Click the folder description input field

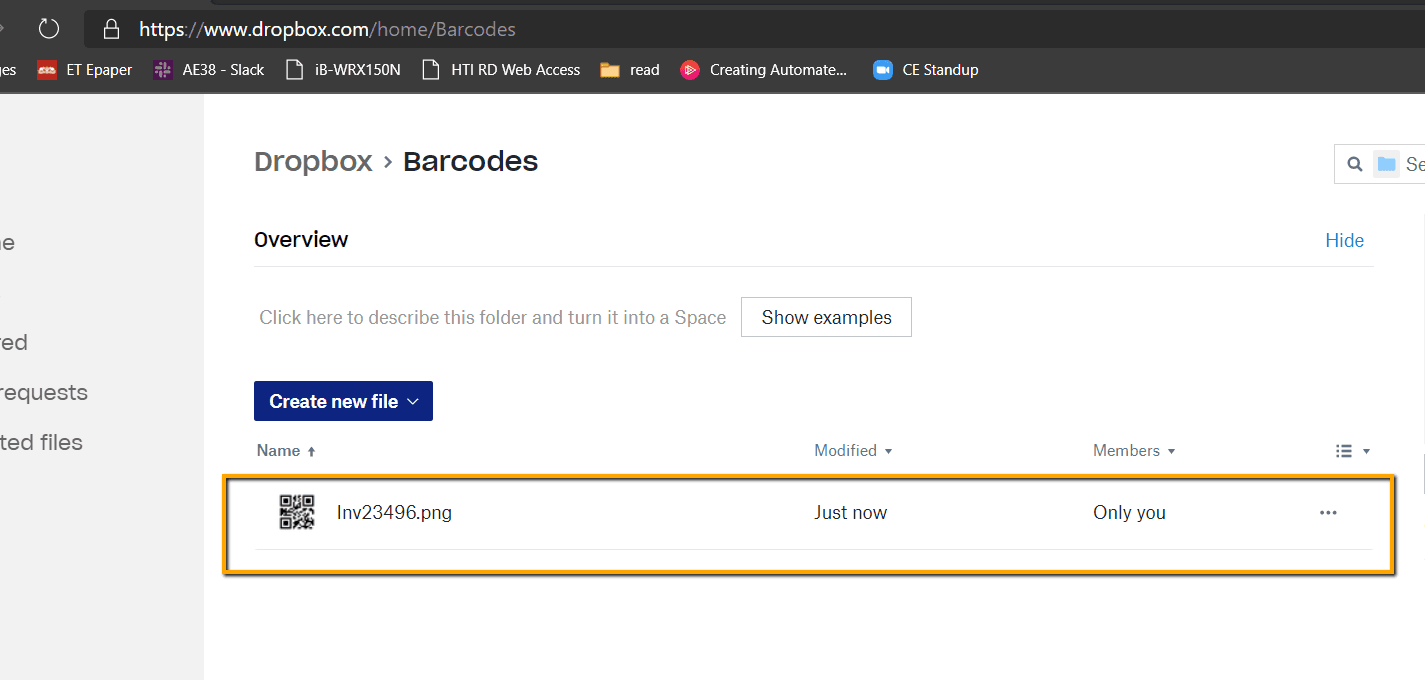[491, 317]
